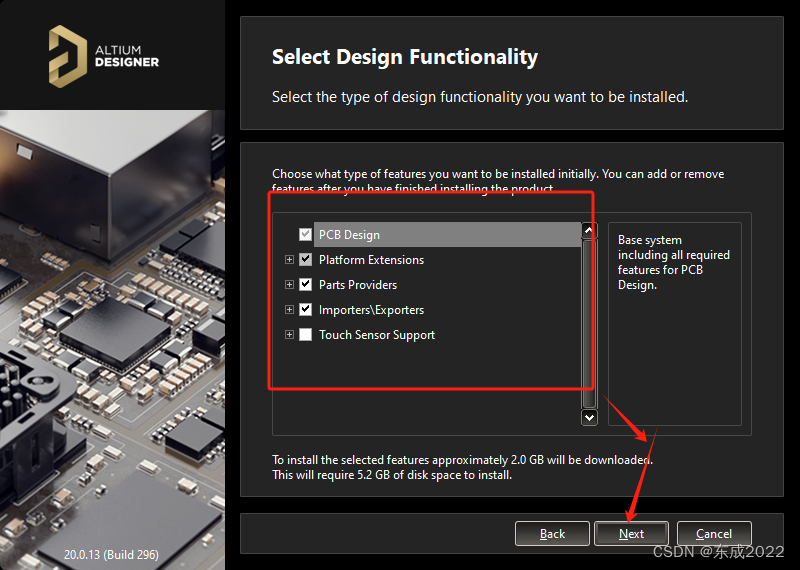Click the feature list scroll up arrow
The image size is (800, 570).
589,231
